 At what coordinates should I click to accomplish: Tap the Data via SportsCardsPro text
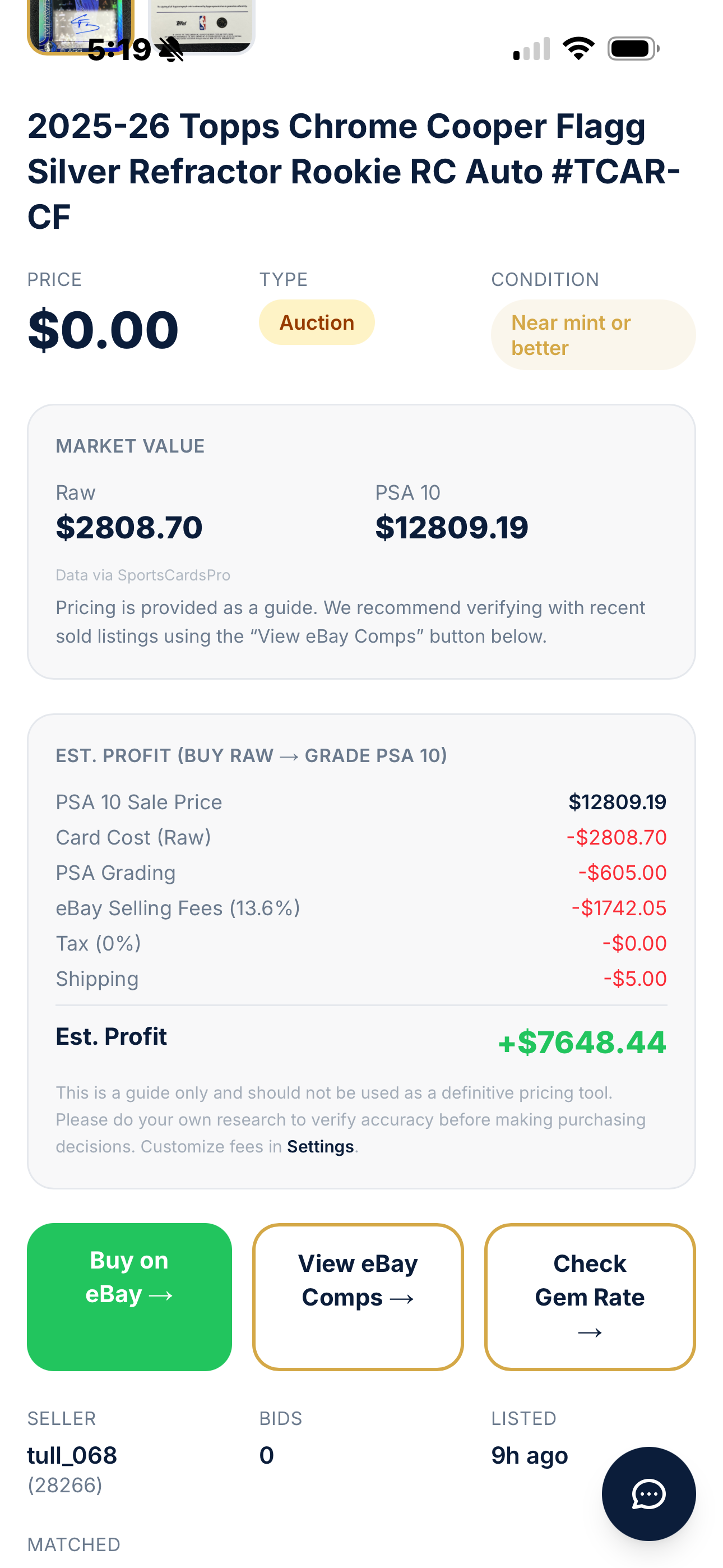[x=143, y=575]
